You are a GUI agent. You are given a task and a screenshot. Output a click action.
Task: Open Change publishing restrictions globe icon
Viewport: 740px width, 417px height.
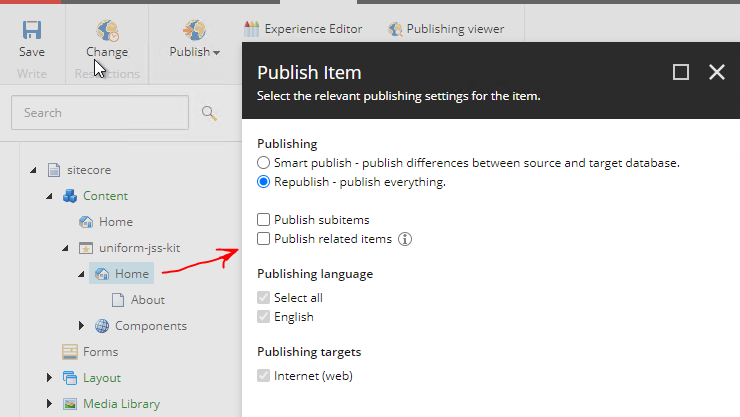(108, 31)
